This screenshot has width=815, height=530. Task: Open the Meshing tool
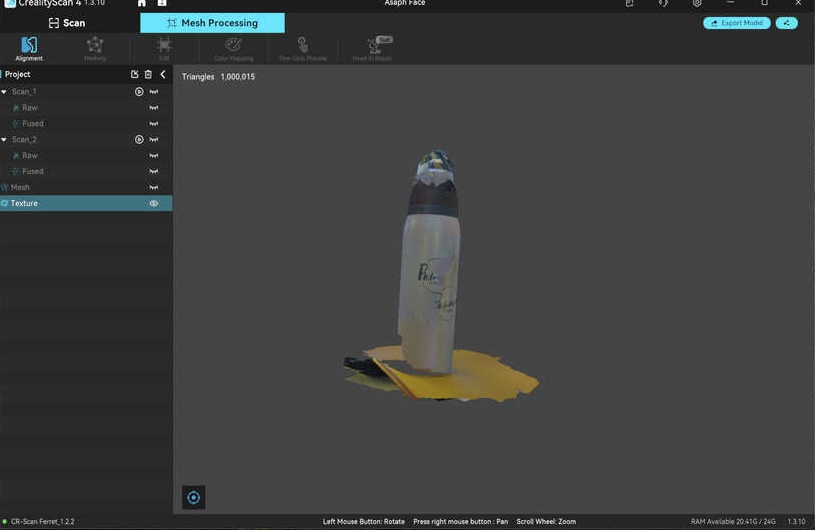(95, 48)
